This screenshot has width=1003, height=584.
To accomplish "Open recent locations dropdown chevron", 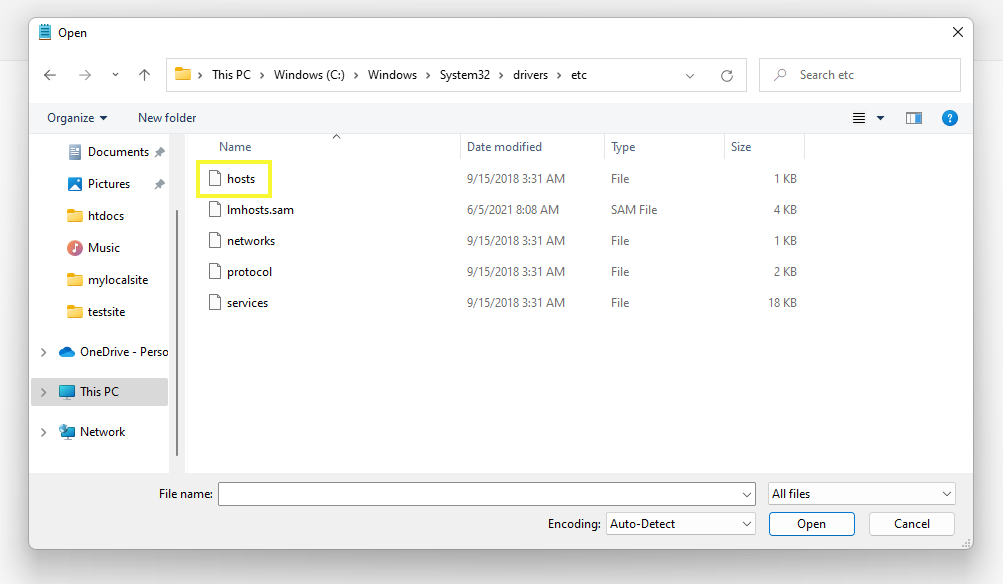I will coord(115,75).
